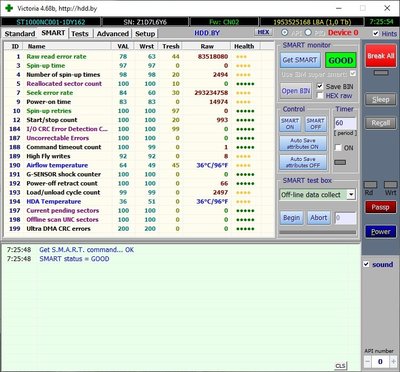The width and height of the screenshot is (400, 372).
Task: Open the Advanced tab
Action: (x=113, y=34)
